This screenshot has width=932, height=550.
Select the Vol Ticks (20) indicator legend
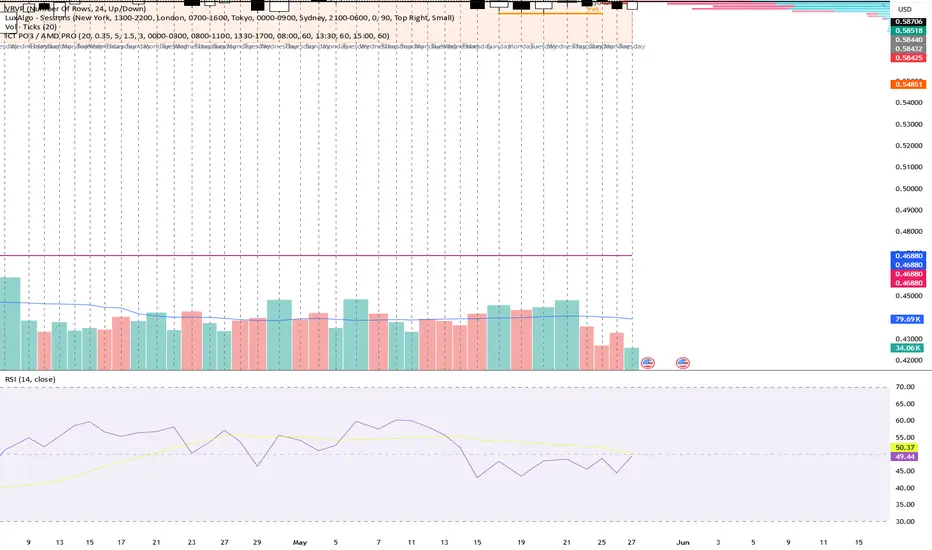(31, 27)
